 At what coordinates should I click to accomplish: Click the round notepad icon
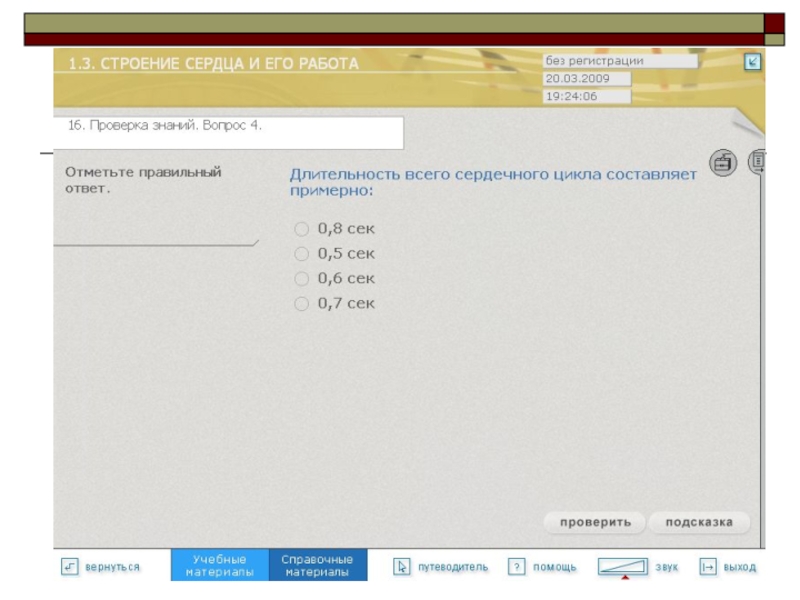click(x=757, y=162)
